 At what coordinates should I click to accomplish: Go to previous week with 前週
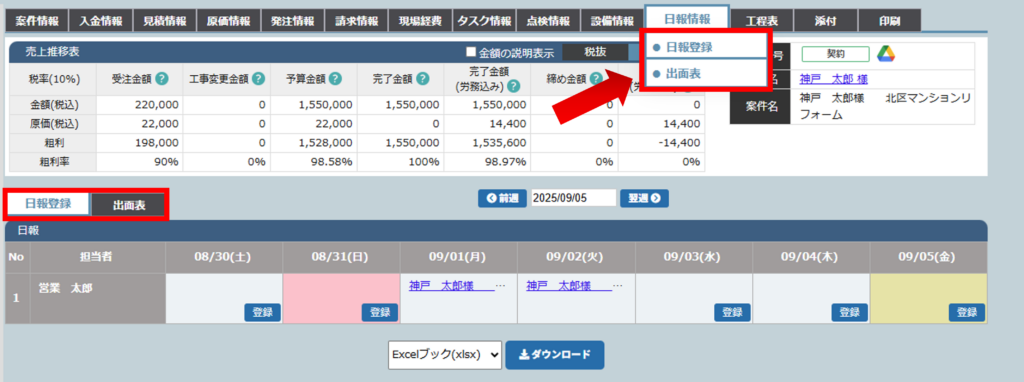tap(502, 198)
